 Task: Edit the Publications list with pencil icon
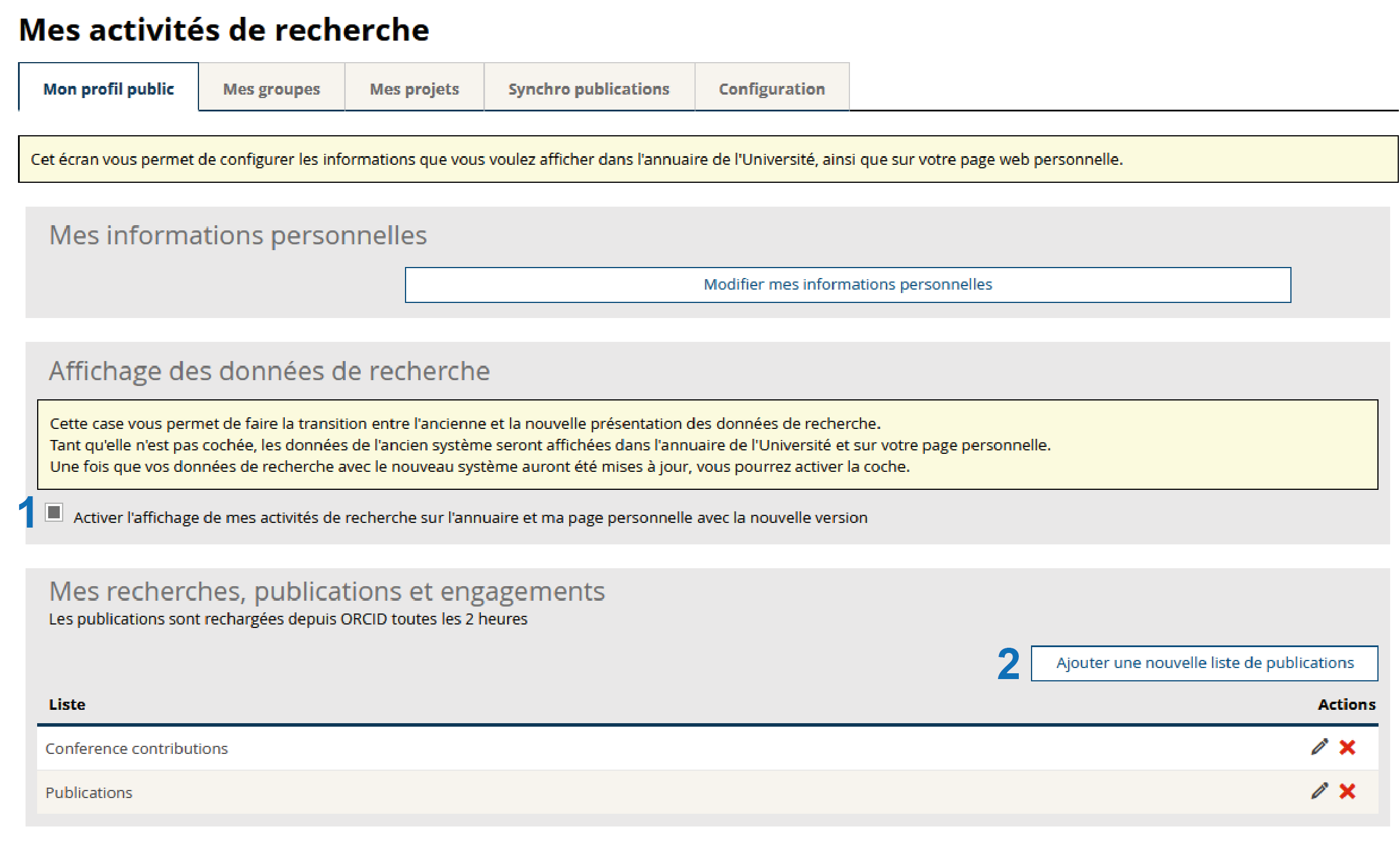(1319, 791)
